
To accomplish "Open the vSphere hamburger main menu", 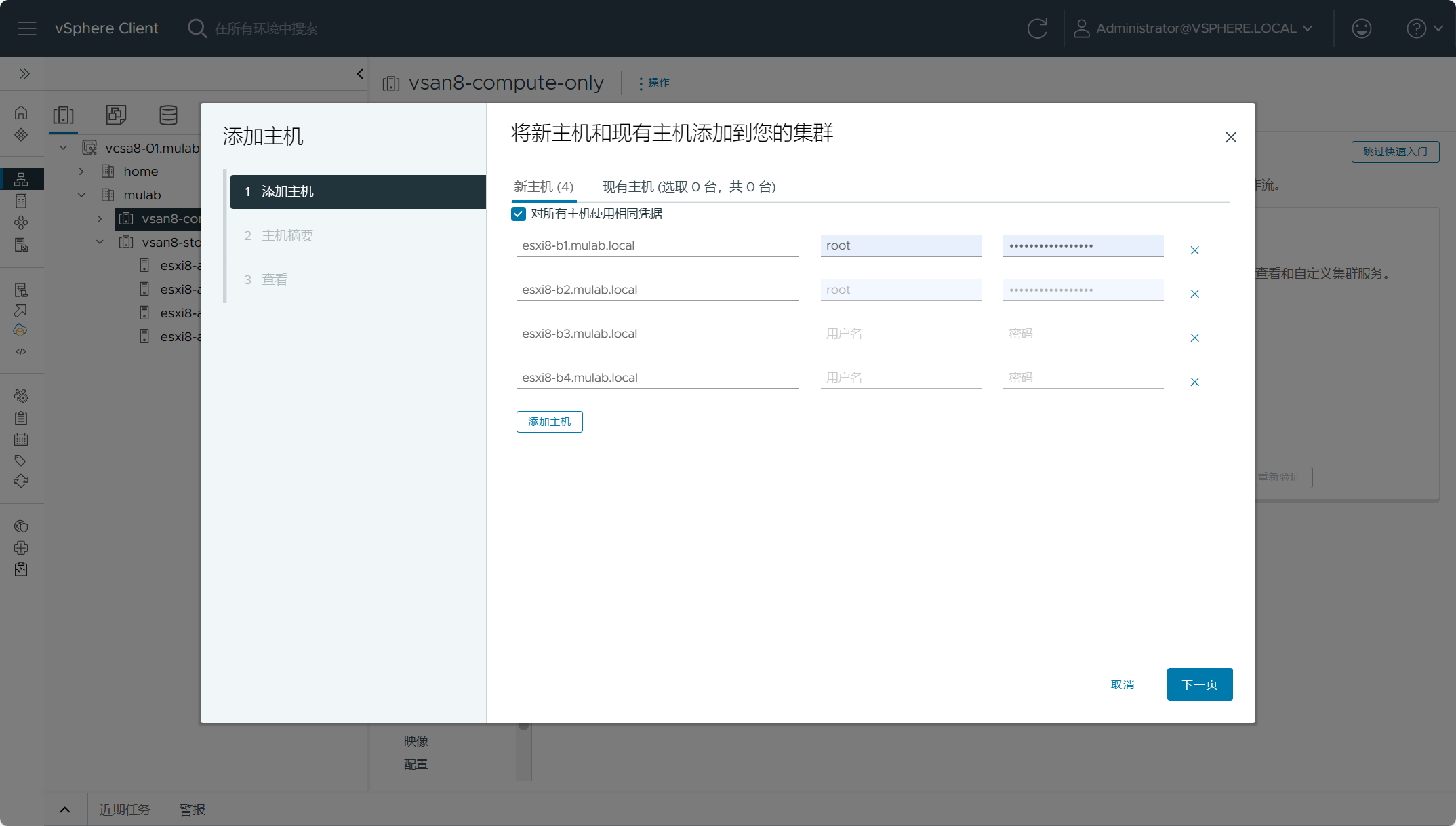I will [27, 28].
